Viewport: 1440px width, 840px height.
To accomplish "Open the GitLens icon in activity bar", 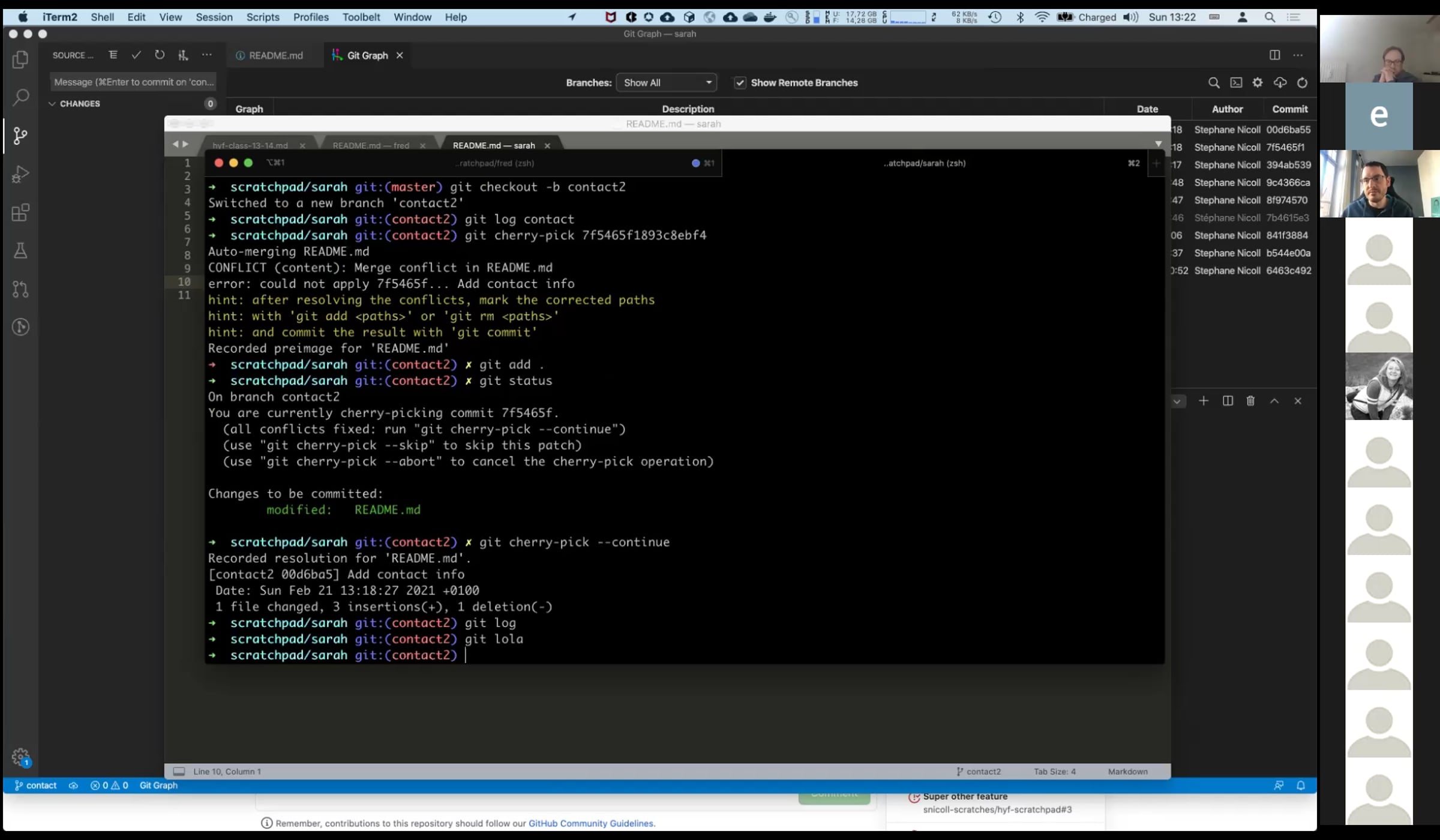I will pyautogui.click(x=20, y=327).
